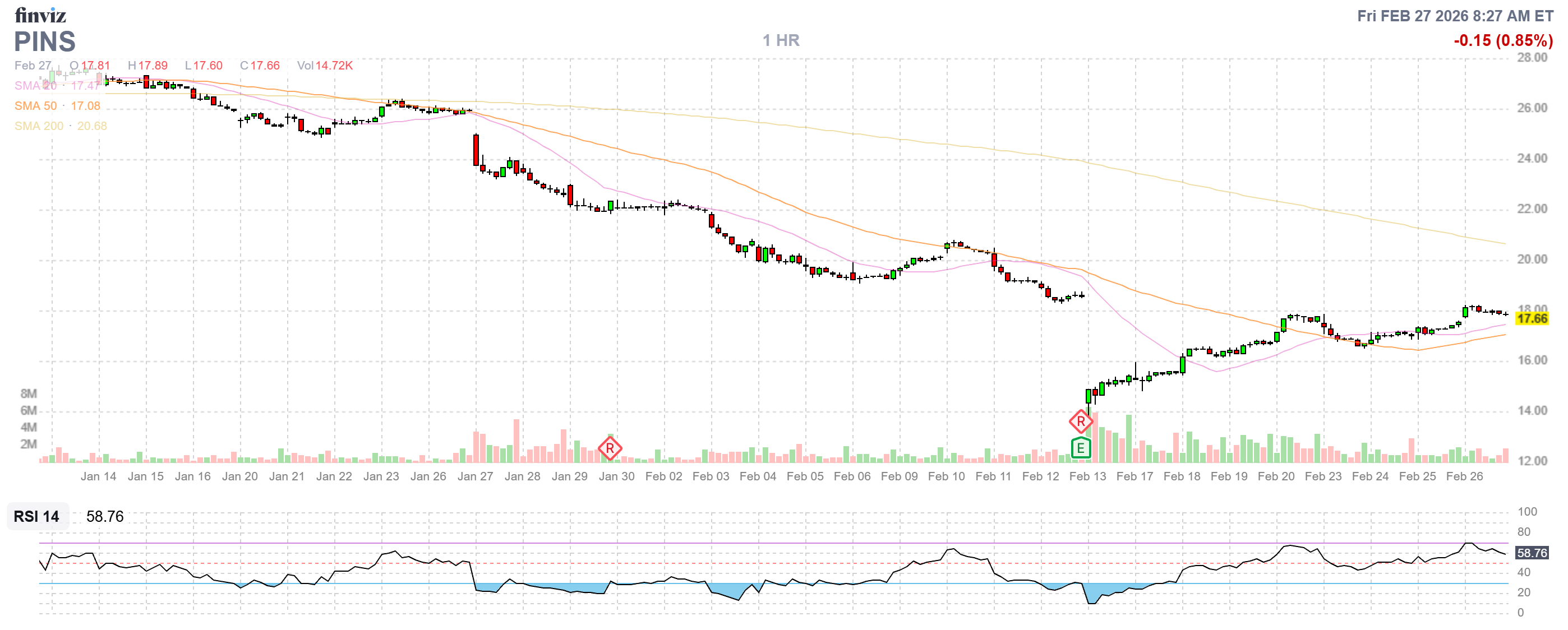Screen dimensions: 1568x630
Task: Click the SMA 50 legend label
Action: coord(35,106)
